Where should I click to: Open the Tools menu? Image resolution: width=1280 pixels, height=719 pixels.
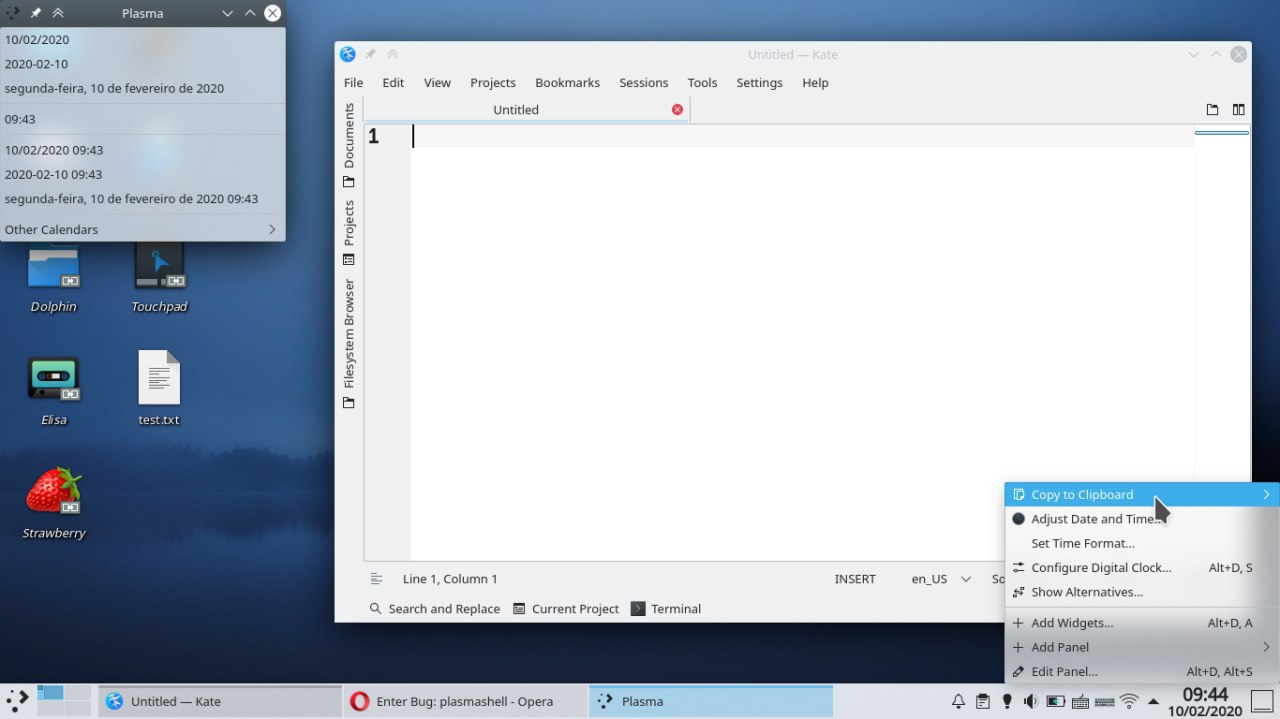(702, 83)
